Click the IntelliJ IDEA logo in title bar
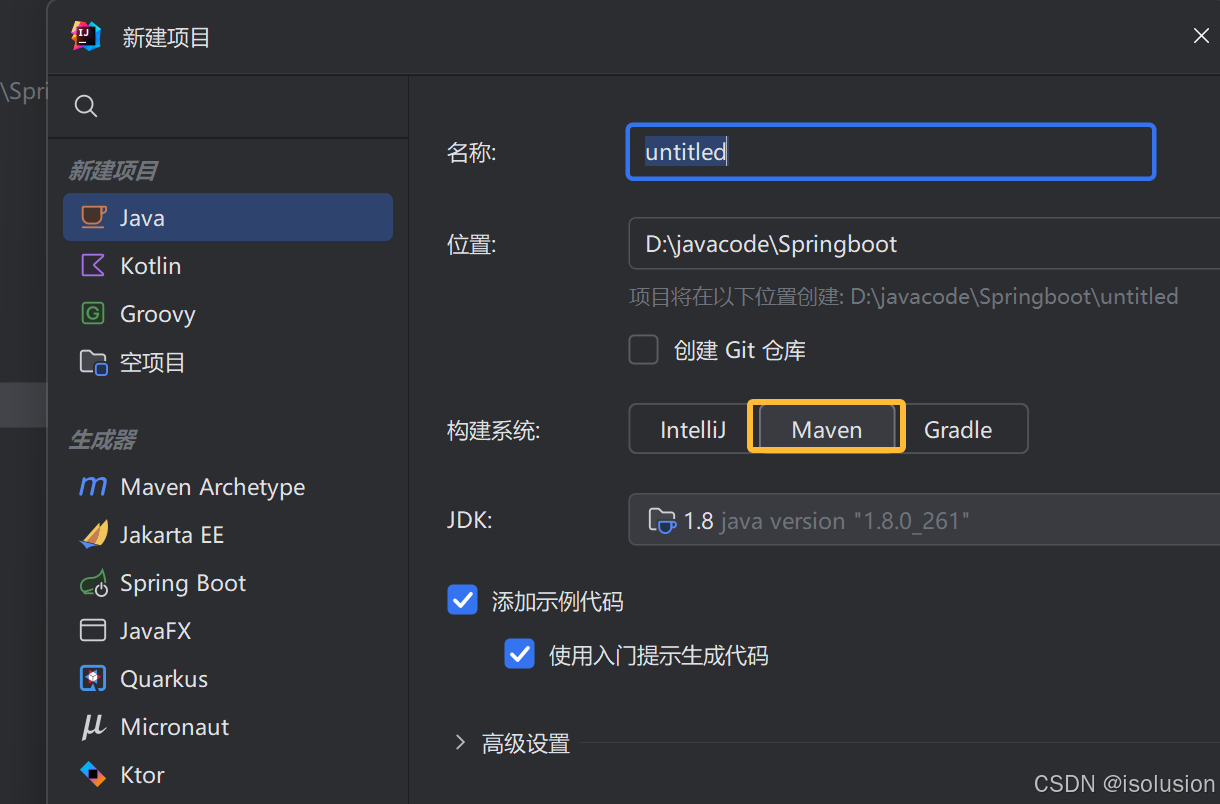 pos(86,37)
